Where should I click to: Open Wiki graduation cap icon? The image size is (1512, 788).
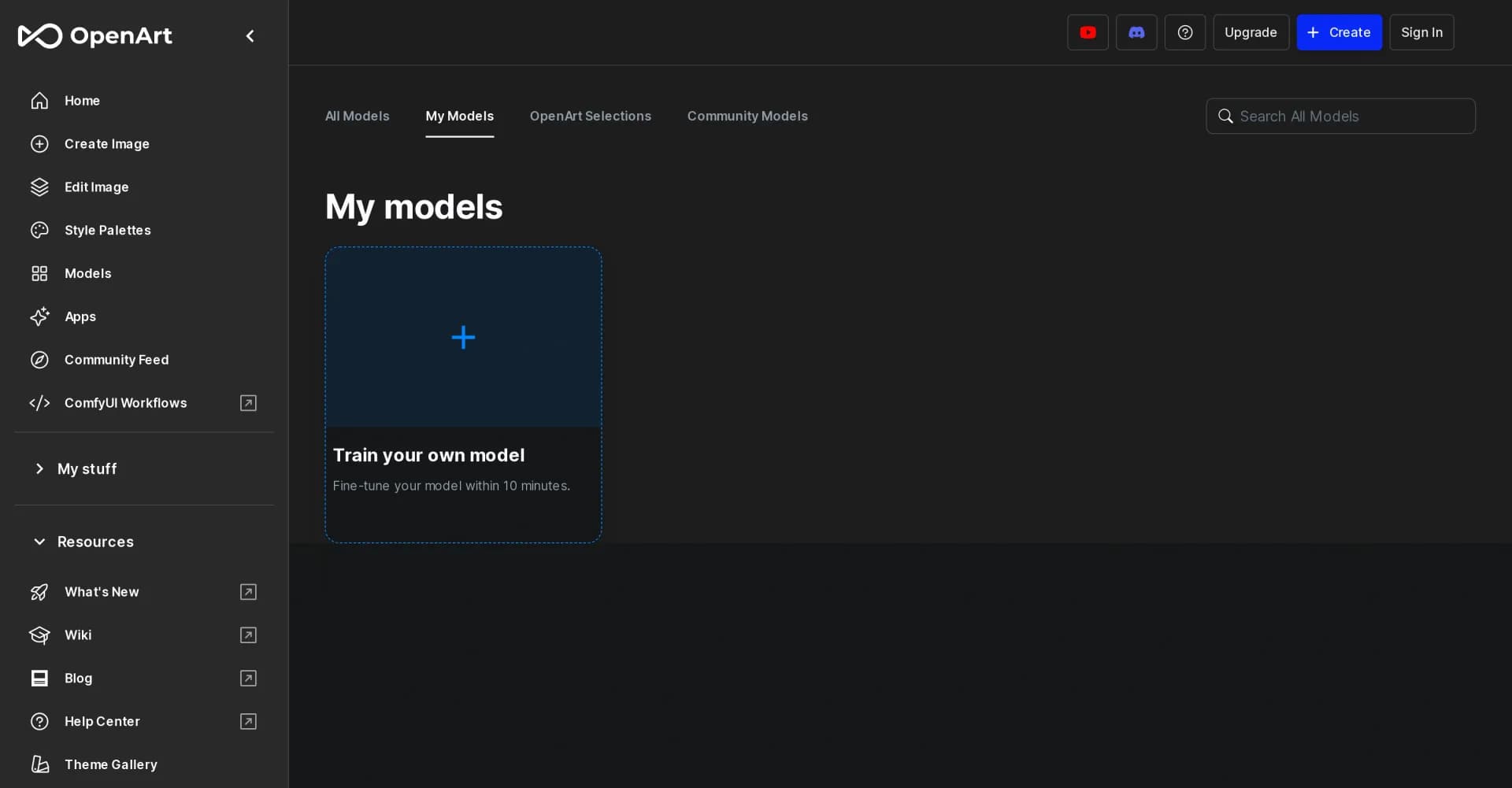(x=39, y=635)
